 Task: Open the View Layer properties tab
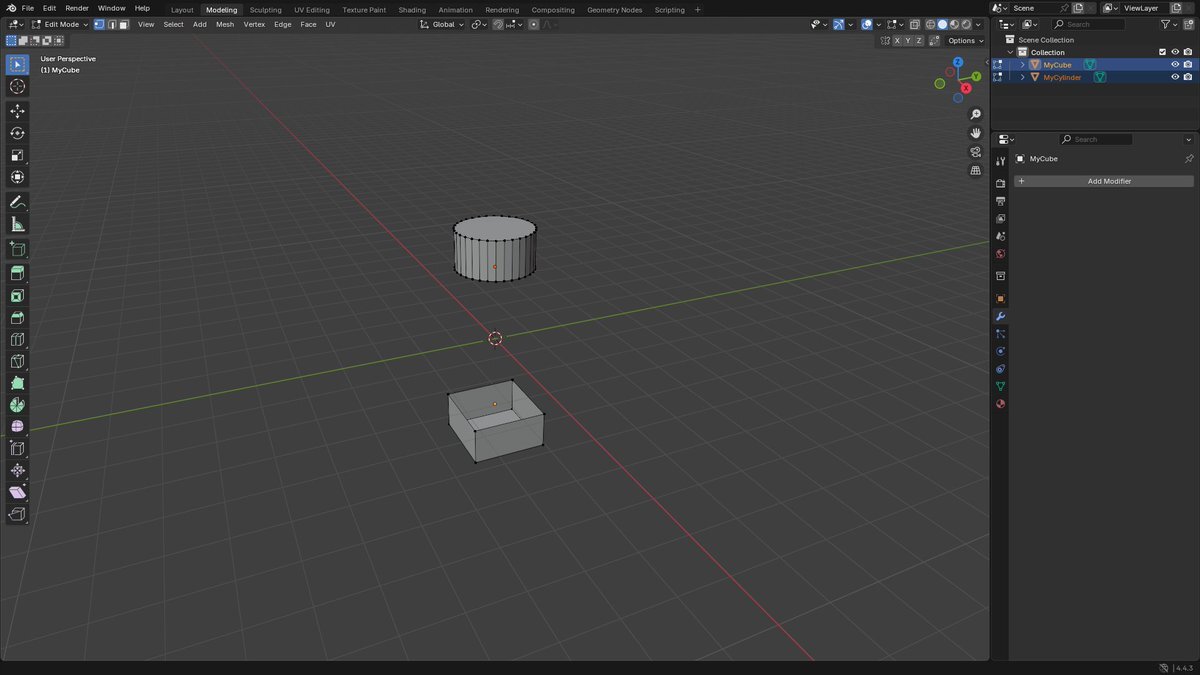tap(1000, 218)
